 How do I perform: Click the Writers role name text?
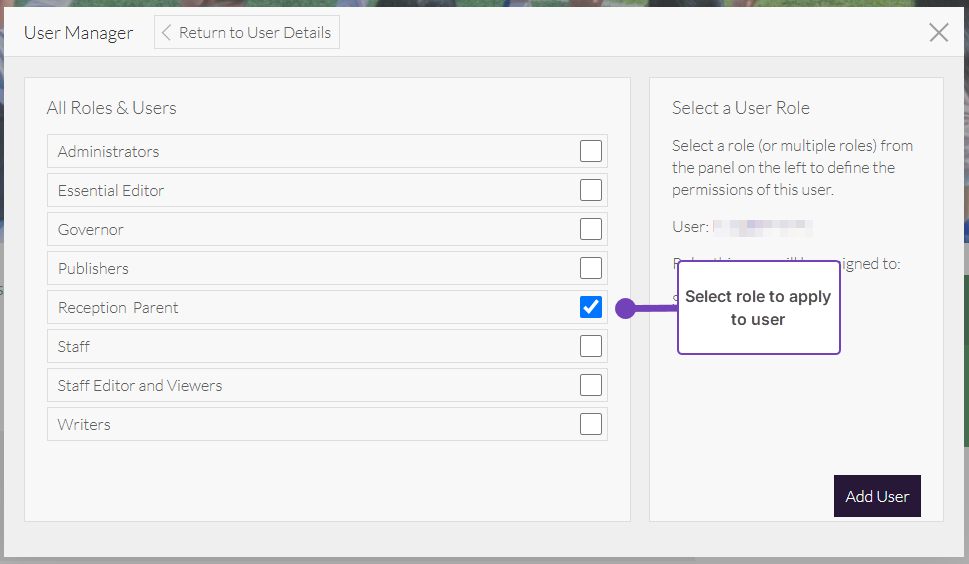(x=84, y=425)
